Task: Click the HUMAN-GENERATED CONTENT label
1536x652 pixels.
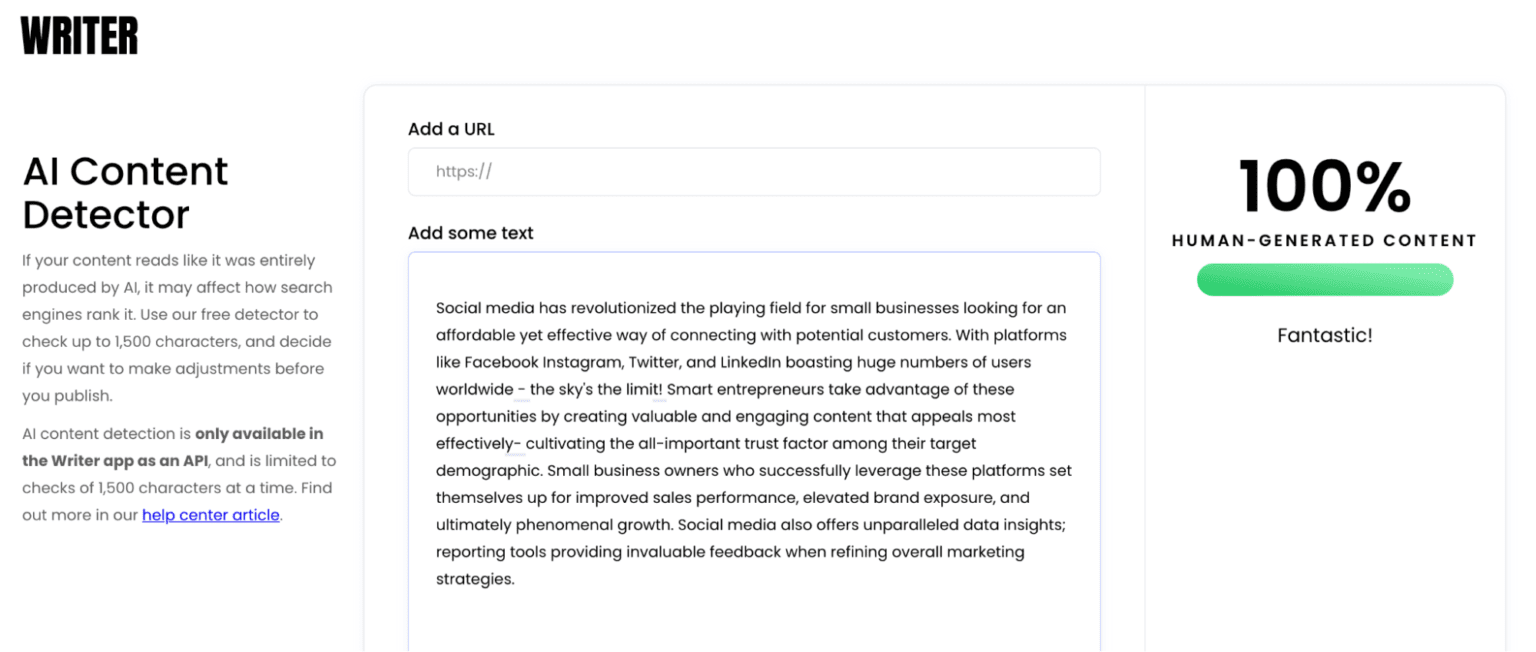Action: pyautogui.click(x=1324, y=240)
